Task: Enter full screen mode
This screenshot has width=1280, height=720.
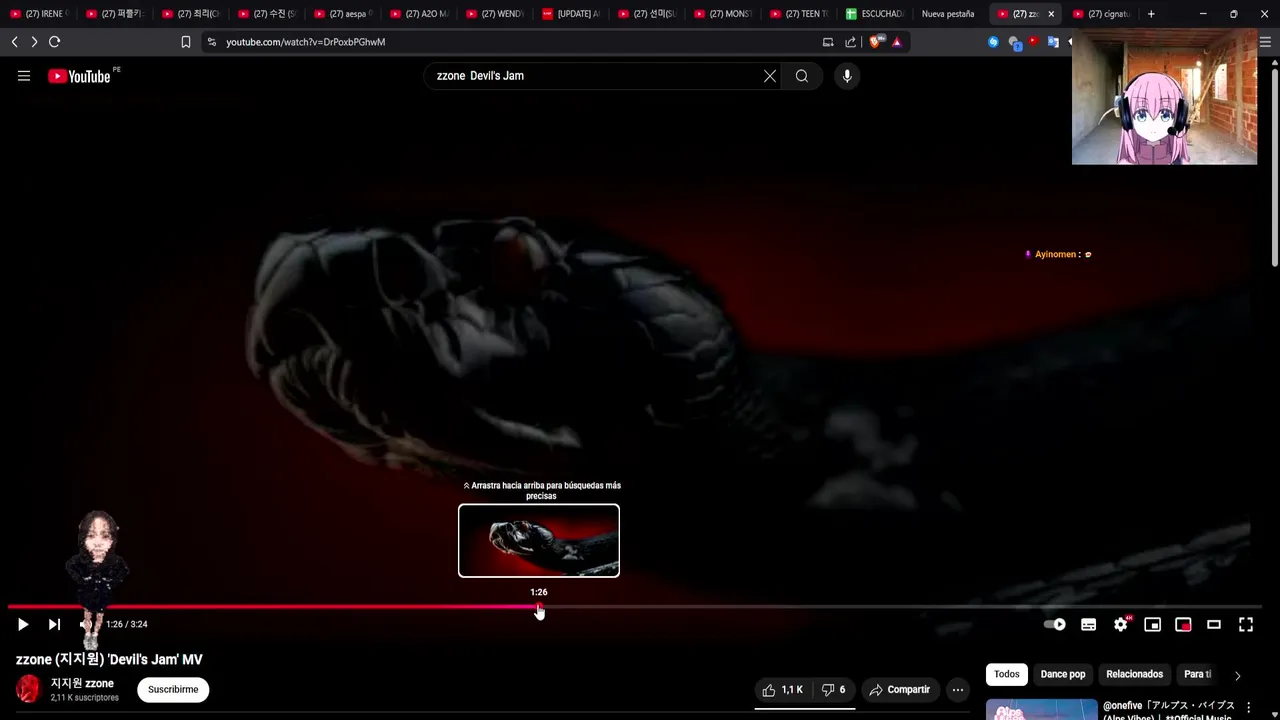Action: tap(1246, 624)
